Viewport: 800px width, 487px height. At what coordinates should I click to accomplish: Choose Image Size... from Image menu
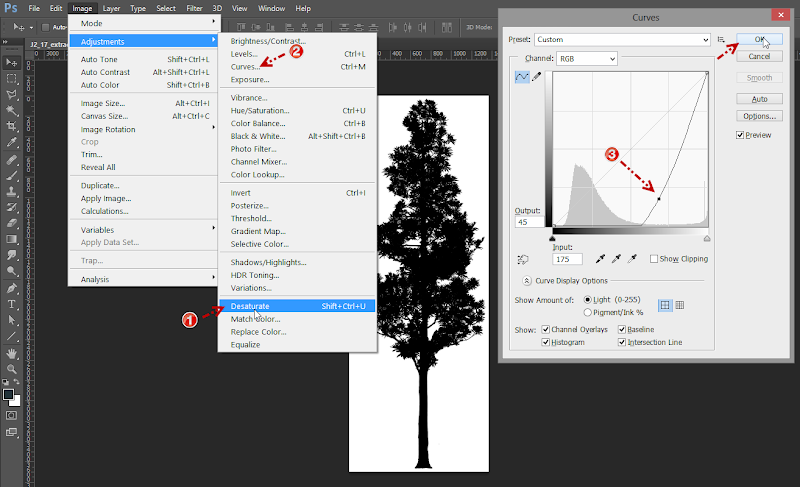click(x=144, y=104)
